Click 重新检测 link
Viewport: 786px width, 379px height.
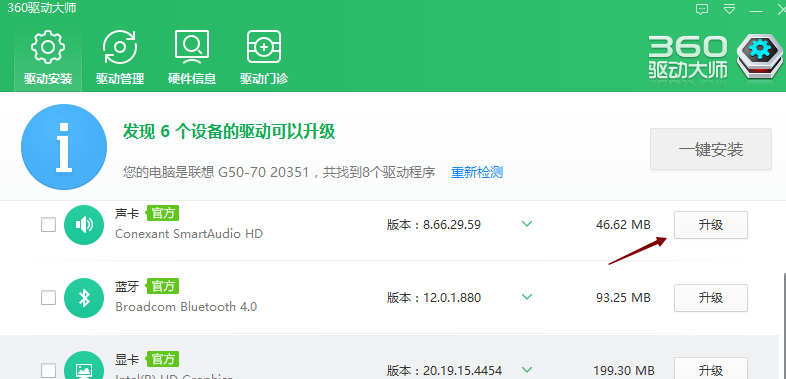coord(477,172)
